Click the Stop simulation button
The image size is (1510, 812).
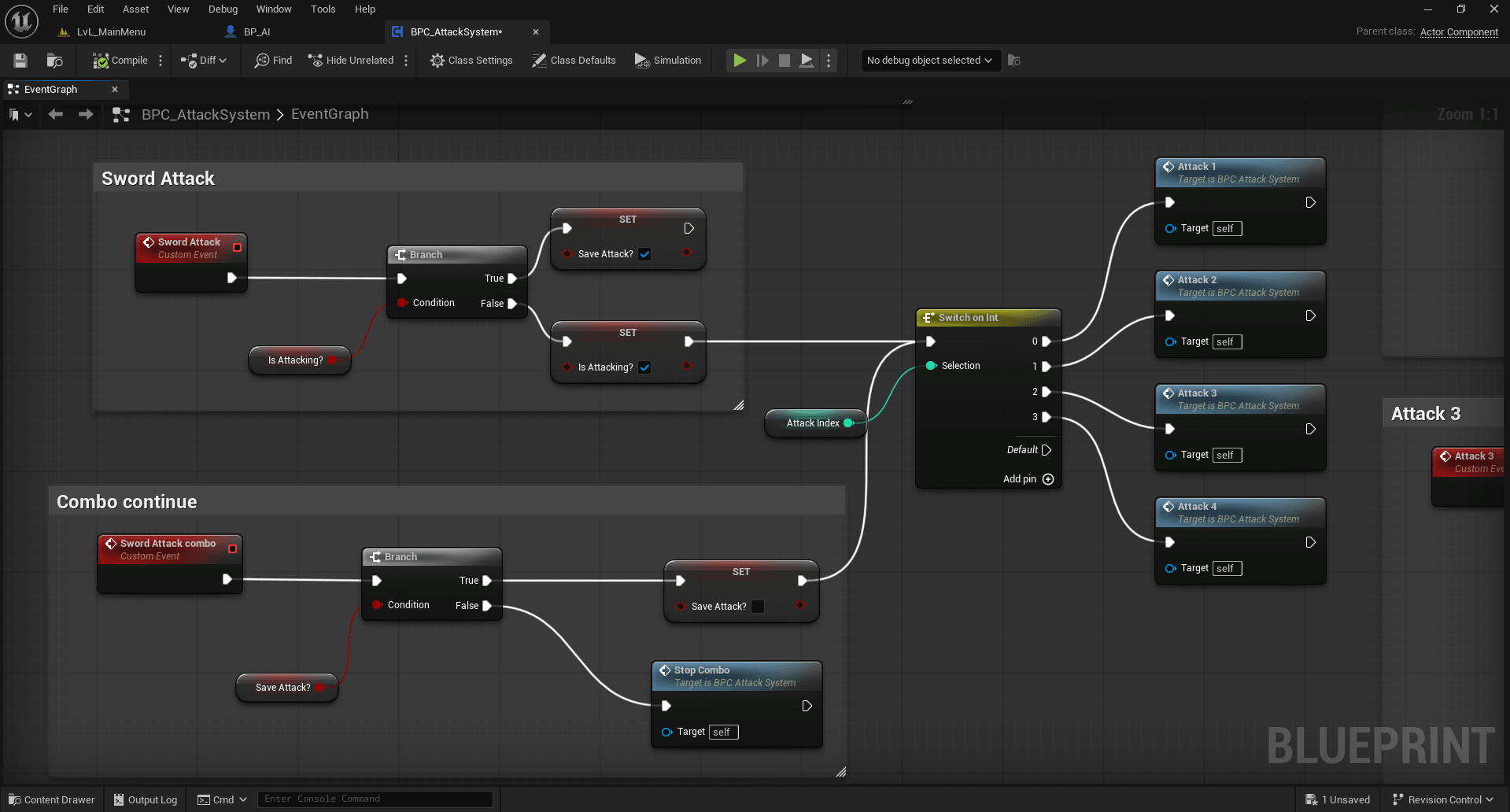pos(785,61)
